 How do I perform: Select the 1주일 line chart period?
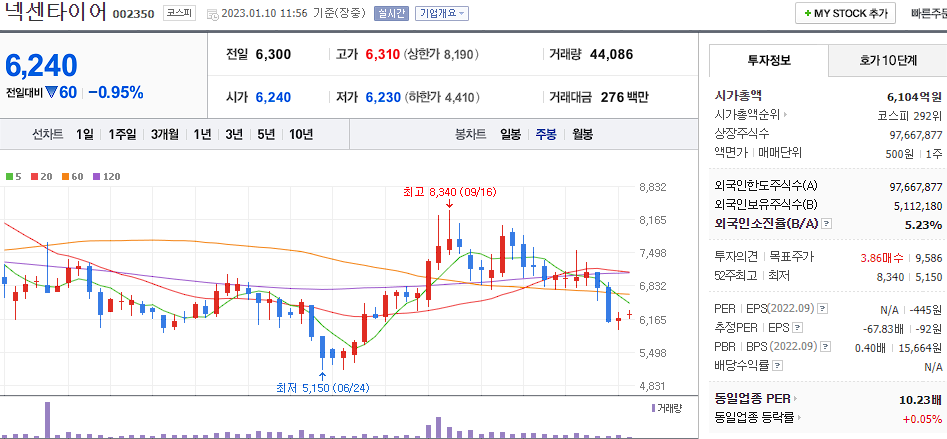click(x=122, y=134)
